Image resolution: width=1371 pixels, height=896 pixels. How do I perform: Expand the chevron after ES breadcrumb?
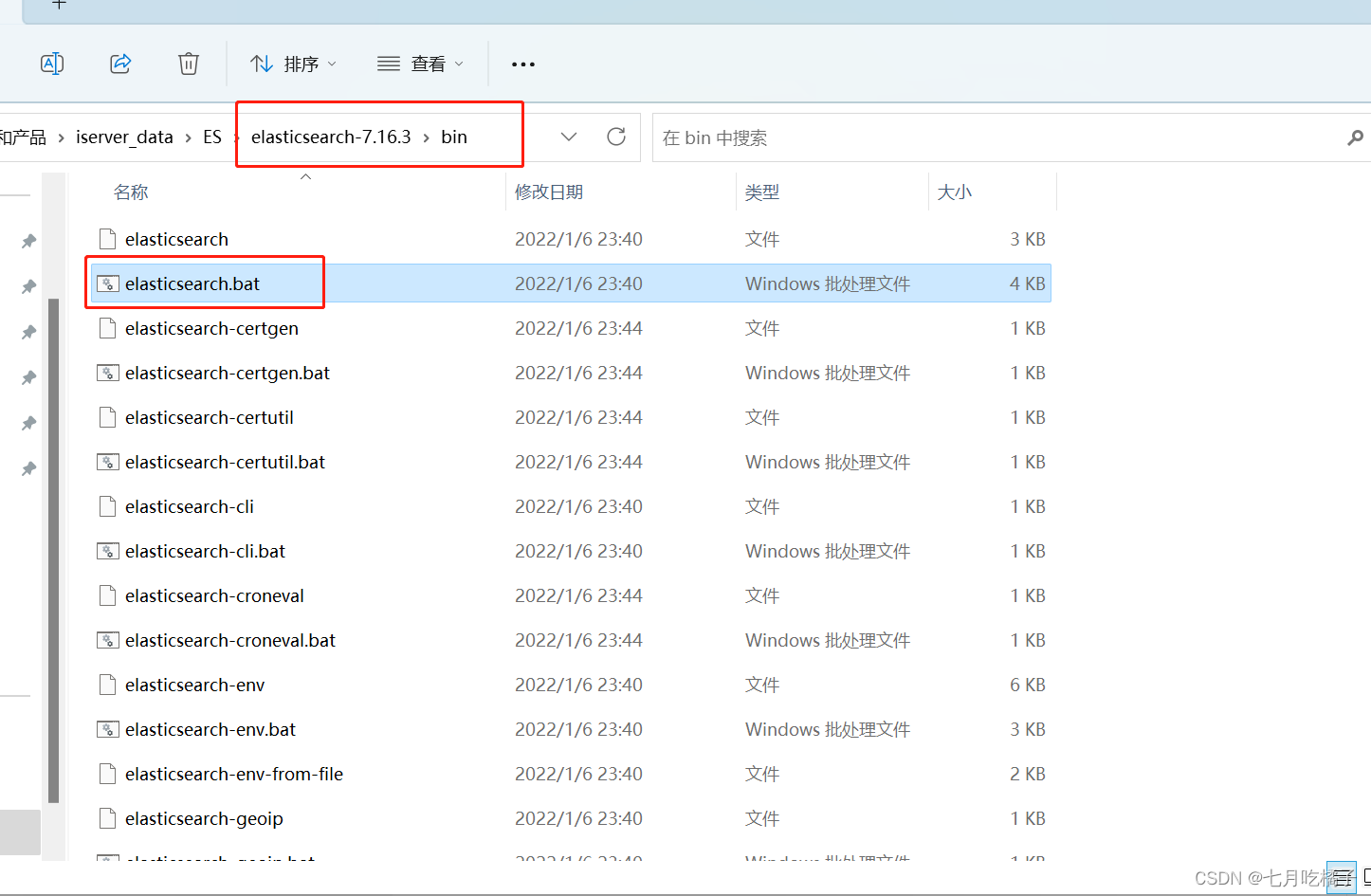(x=236, y=137)
